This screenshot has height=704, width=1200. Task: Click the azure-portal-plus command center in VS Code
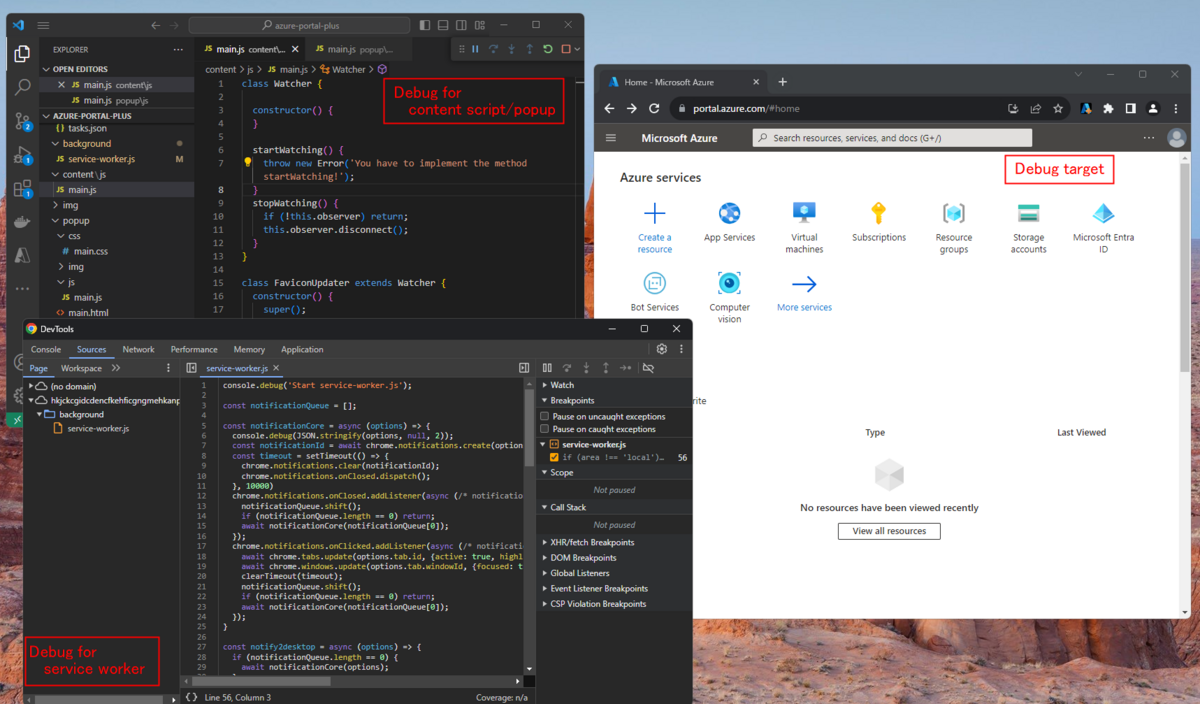pyautogui.click(x=298, y=25)
